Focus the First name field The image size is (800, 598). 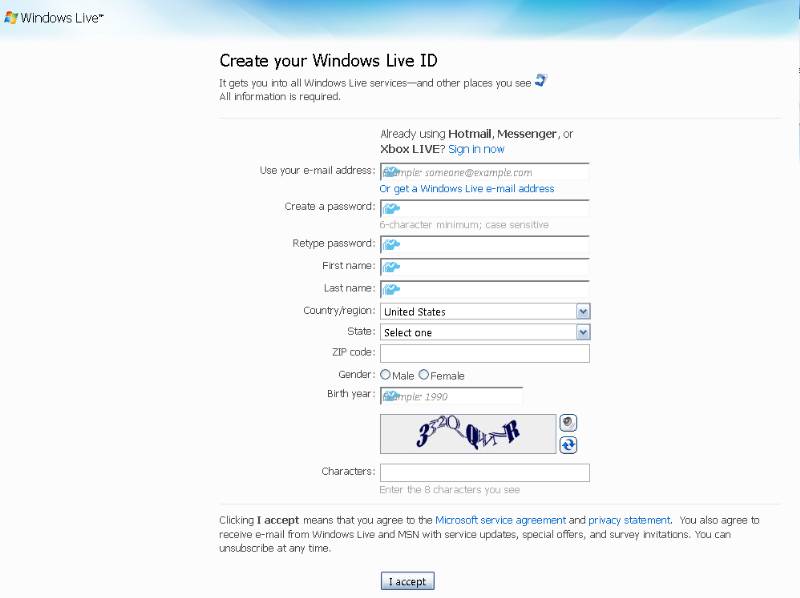(x=485, y=267)
